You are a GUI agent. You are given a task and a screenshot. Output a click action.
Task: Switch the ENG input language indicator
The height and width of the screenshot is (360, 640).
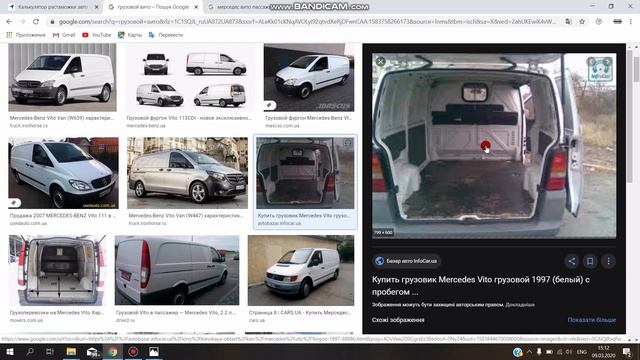click(x=582, y=352)
